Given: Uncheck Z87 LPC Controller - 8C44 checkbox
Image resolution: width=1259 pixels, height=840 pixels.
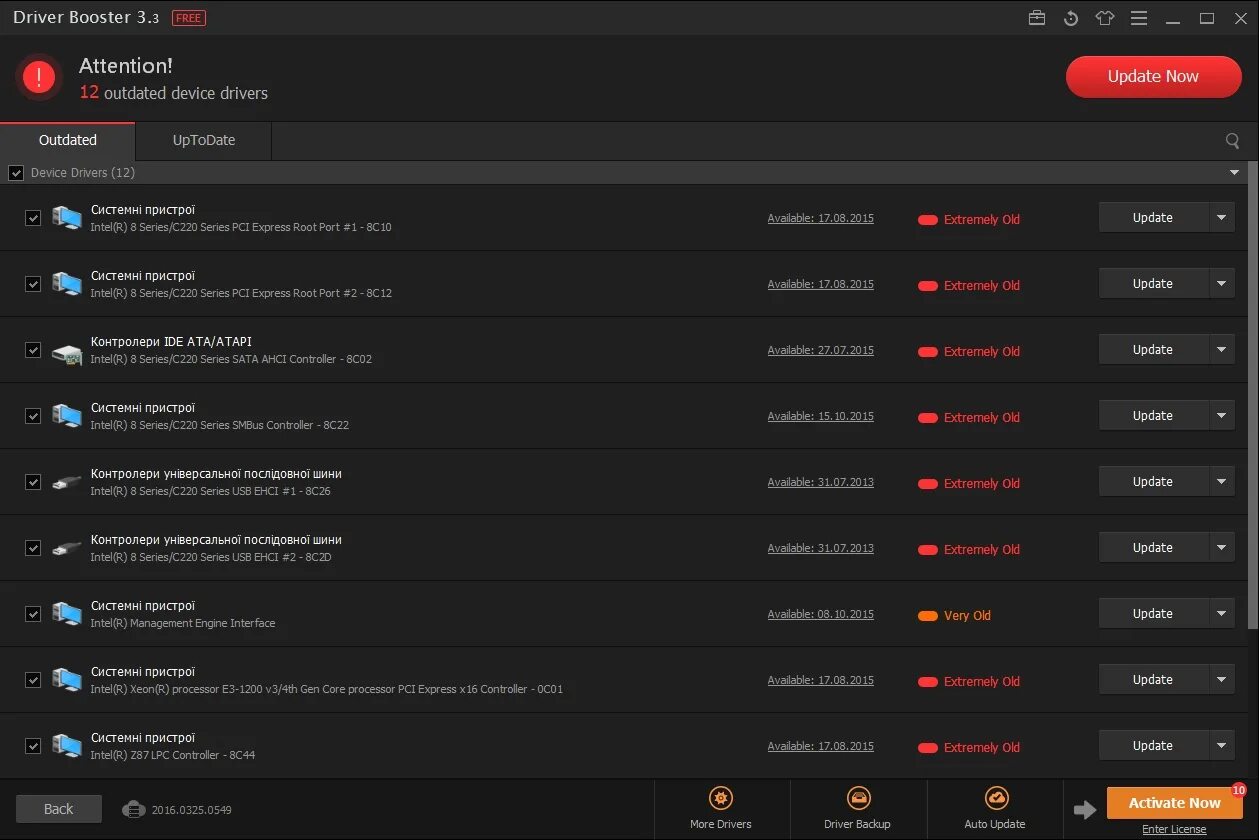Looking at the screenshot, I should tap(33, 746).
